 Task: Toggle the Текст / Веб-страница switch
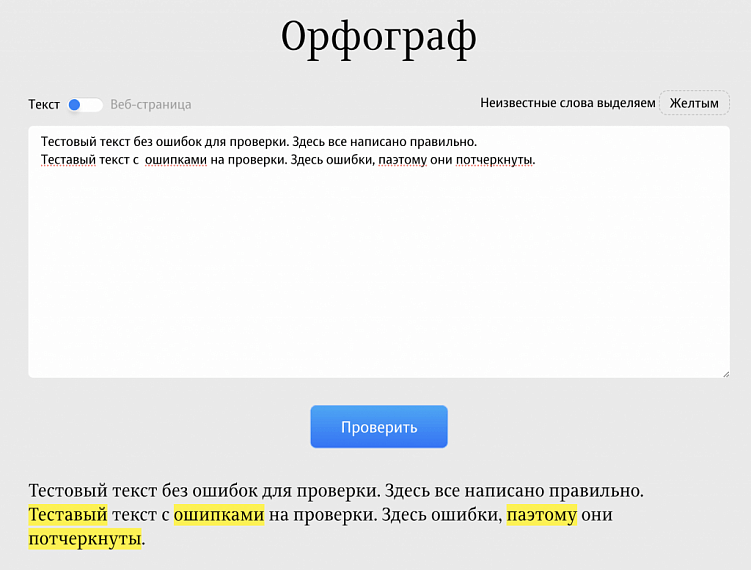[x=85, y=104]
